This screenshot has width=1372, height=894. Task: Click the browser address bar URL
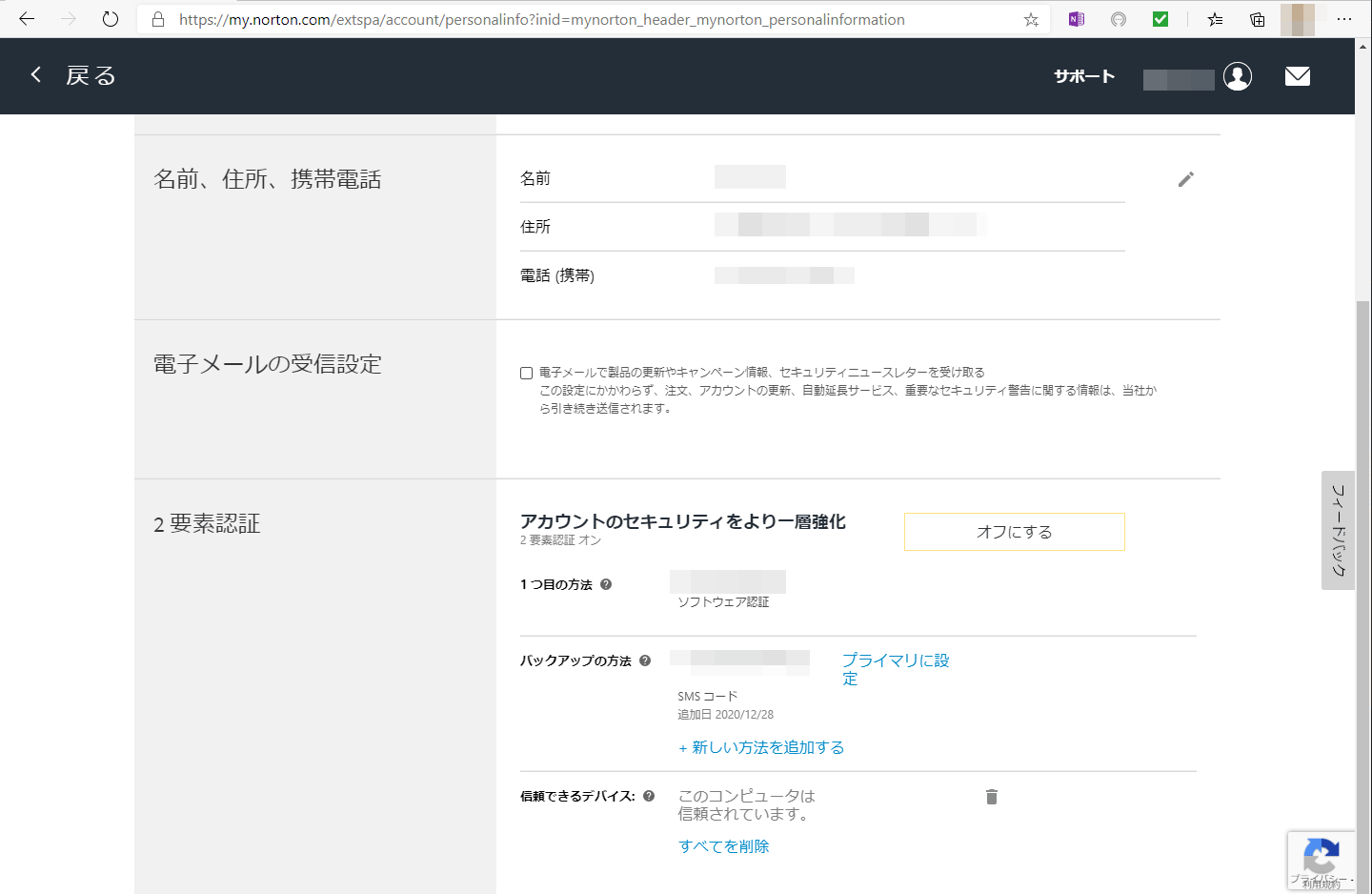tap(542, 19)
